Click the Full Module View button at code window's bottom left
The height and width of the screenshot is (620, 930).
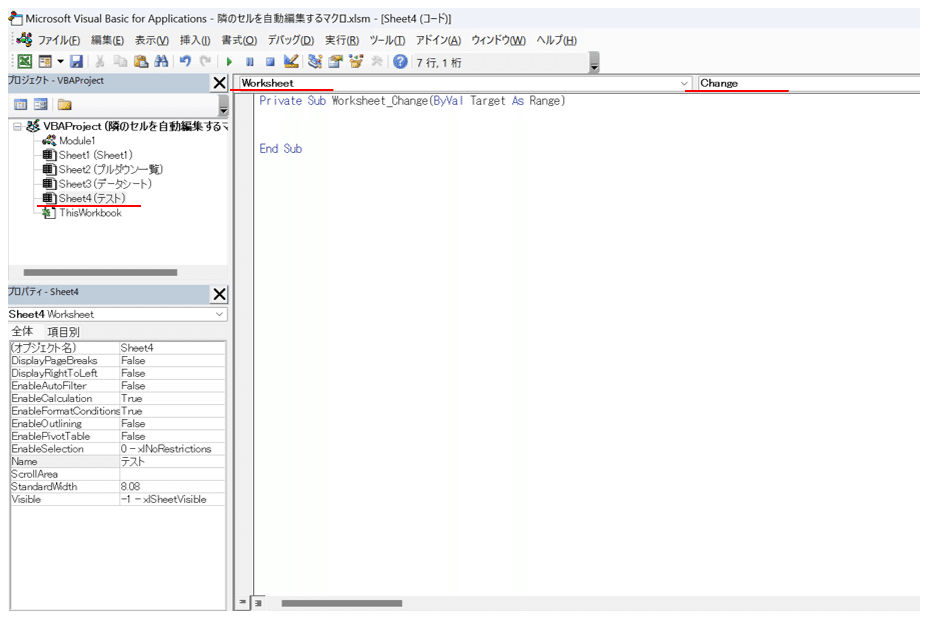point(258,603)
